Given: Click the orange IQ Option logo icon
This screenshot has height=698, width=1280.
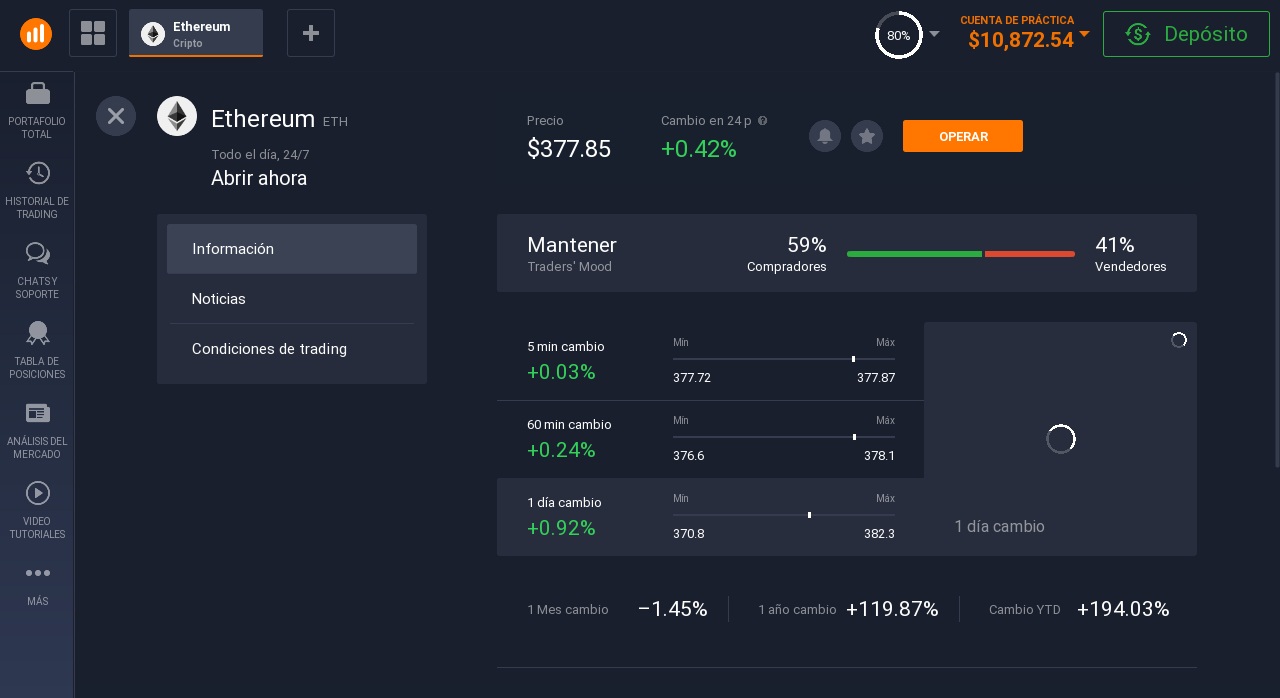Looking at the screenshot, I should click(36, 34).
